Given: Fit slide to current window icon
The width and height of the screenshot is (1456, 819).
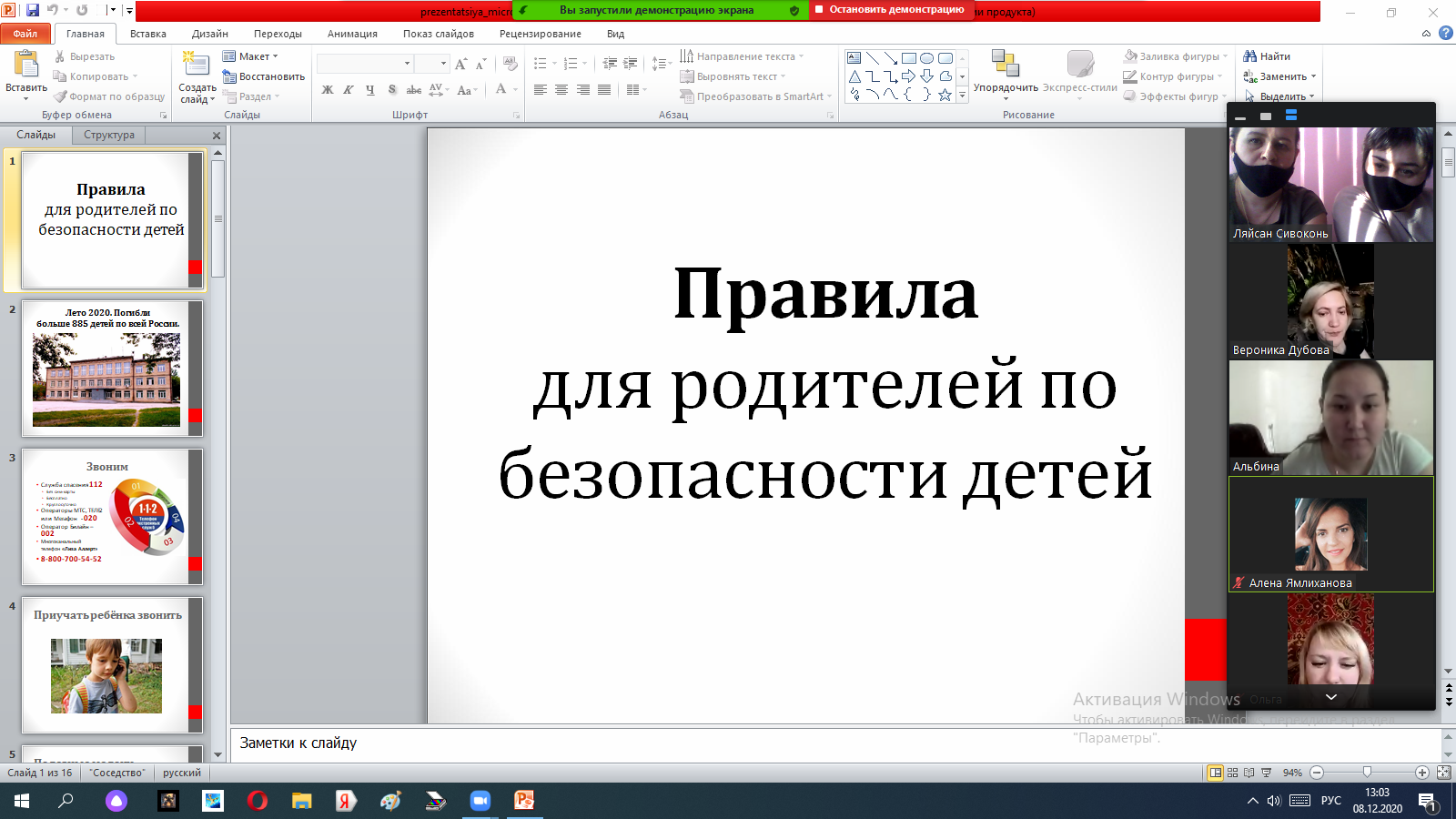Looking at the screenshot, I should (x=1443, y=773).
